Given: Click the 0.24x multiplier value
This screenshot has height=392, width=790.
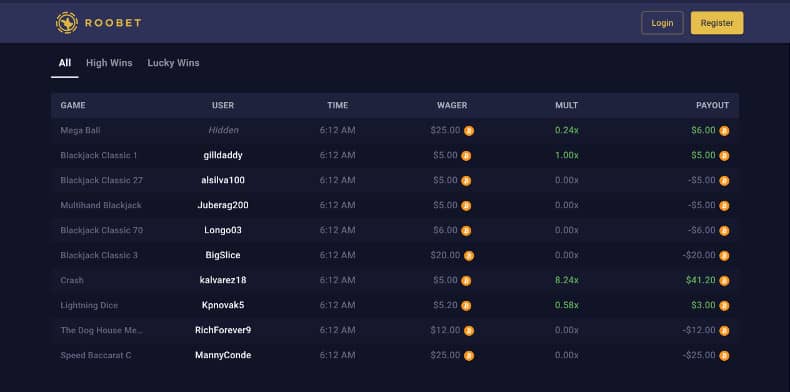Looking at the screenshot, I should 567,130.
